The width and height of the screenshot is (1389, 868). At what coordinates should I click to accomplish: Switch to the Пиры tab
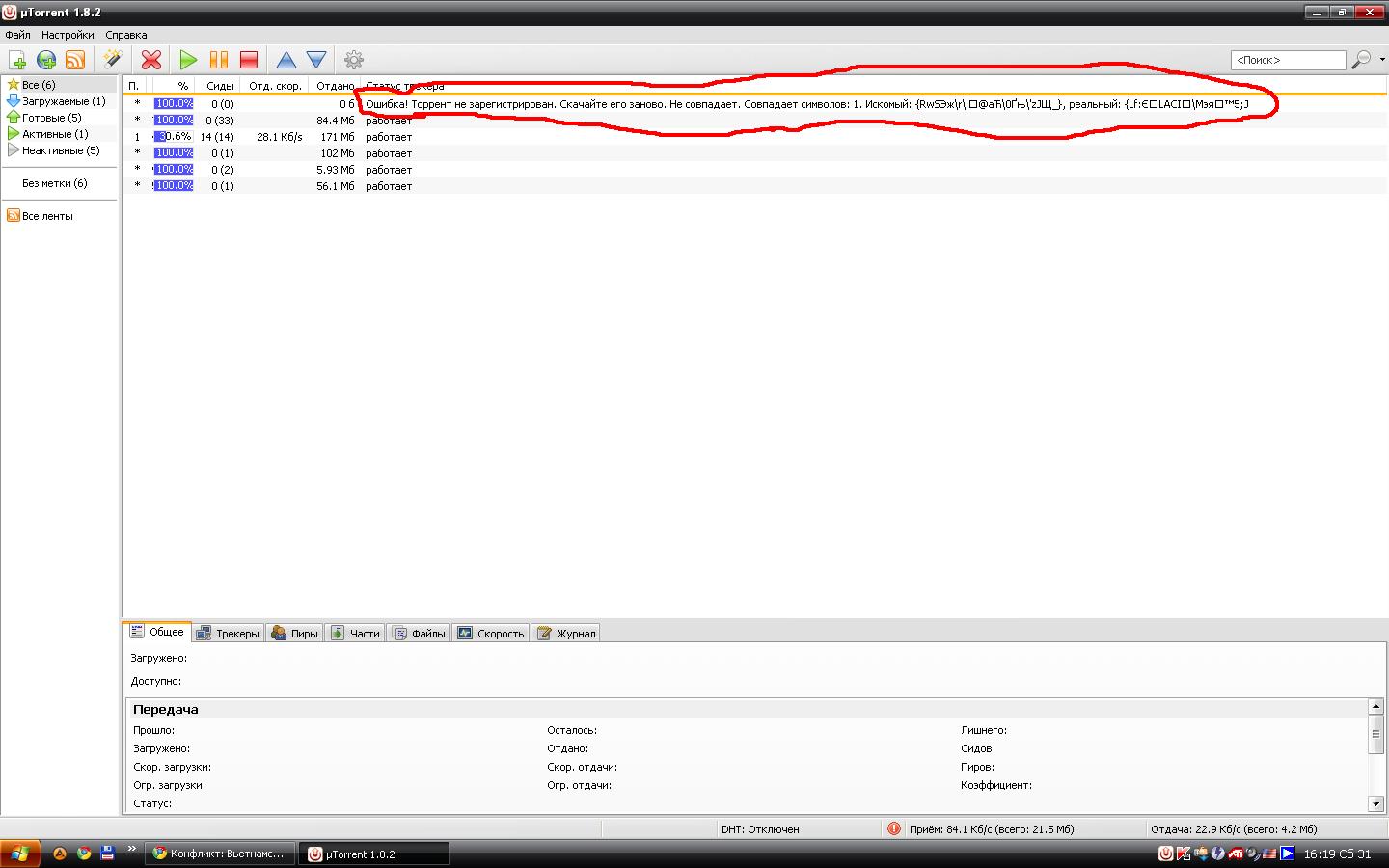coord(295,633)
